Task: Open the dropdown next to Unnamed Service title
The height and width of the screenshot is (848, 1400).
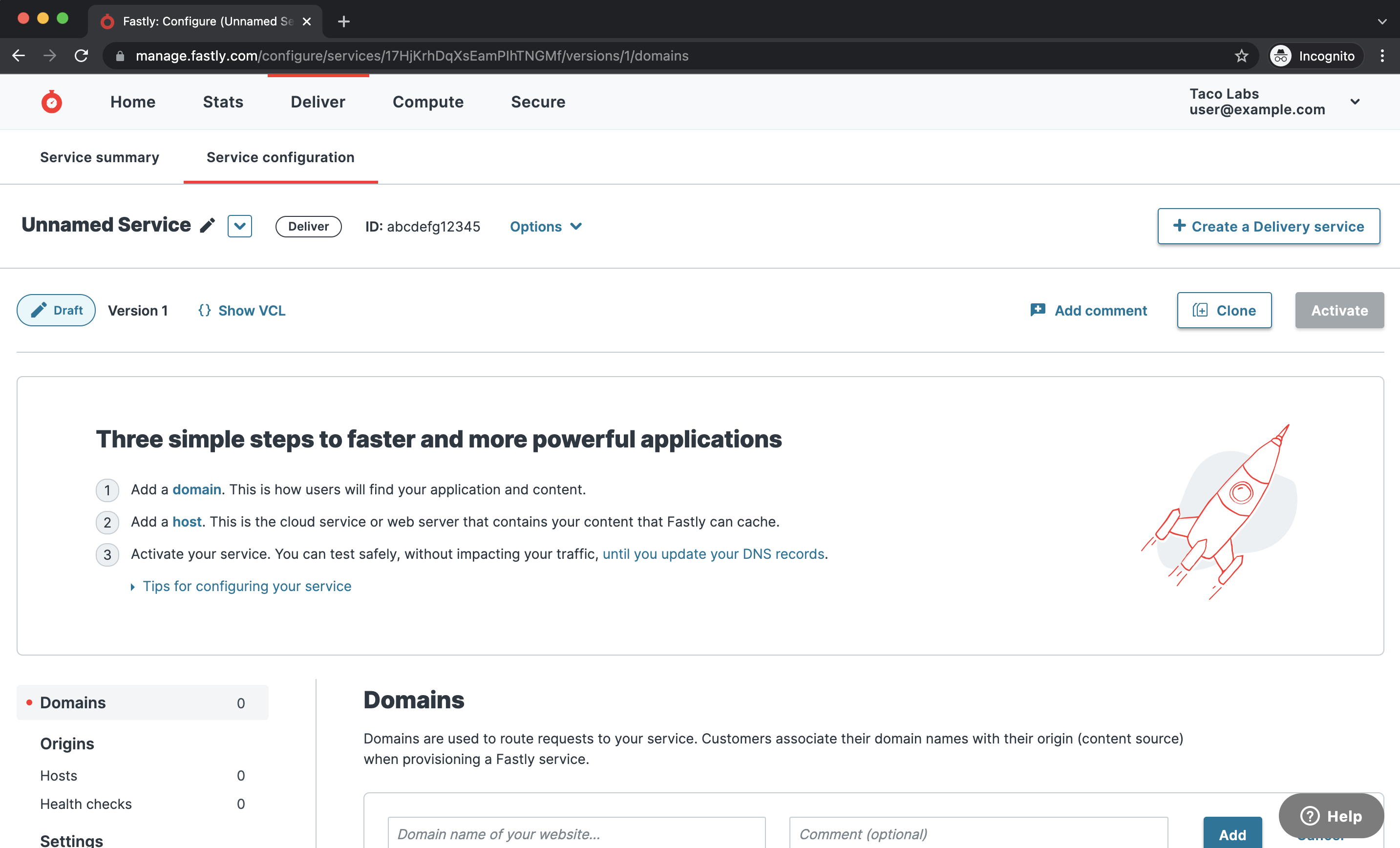Action: click(239, 226)
